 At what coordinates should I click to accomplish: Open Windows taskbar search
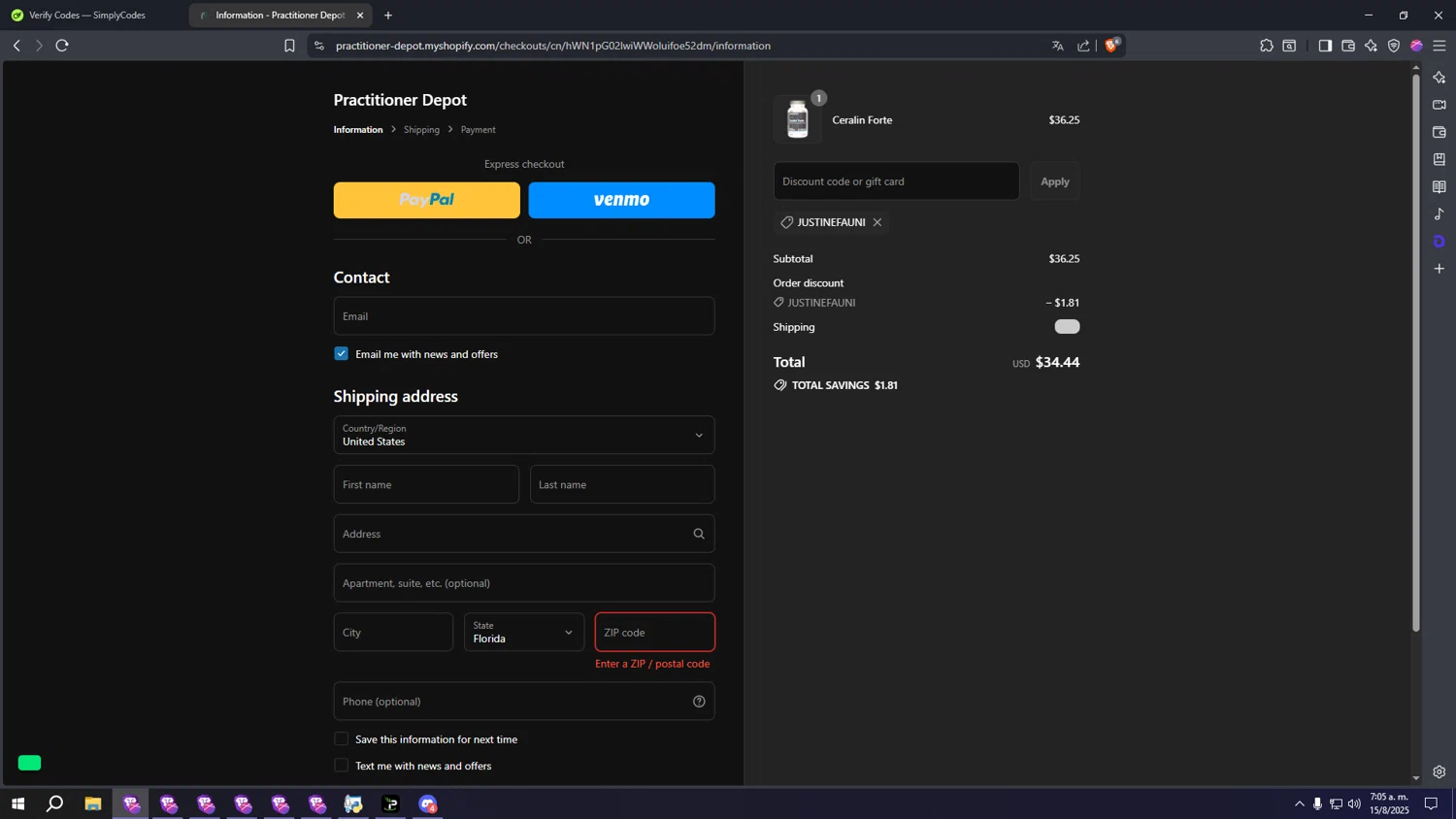point(55,803)
